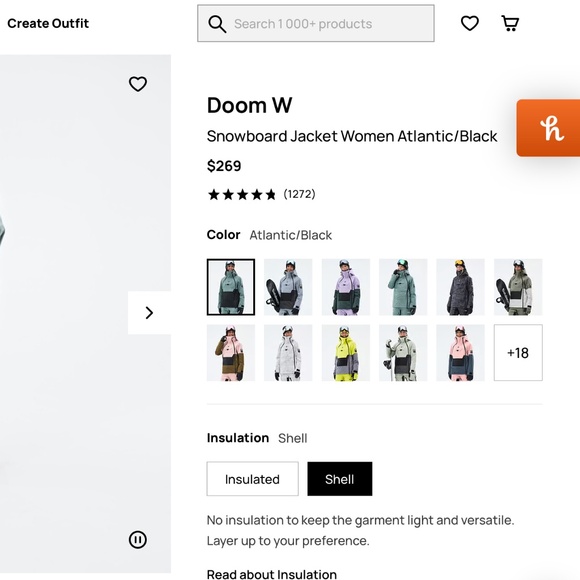Click the Snowboard Jacket Women Atlantic/Black subtitle
The image size is (580, 580).
pyautogui.click(x=352, y=136)
